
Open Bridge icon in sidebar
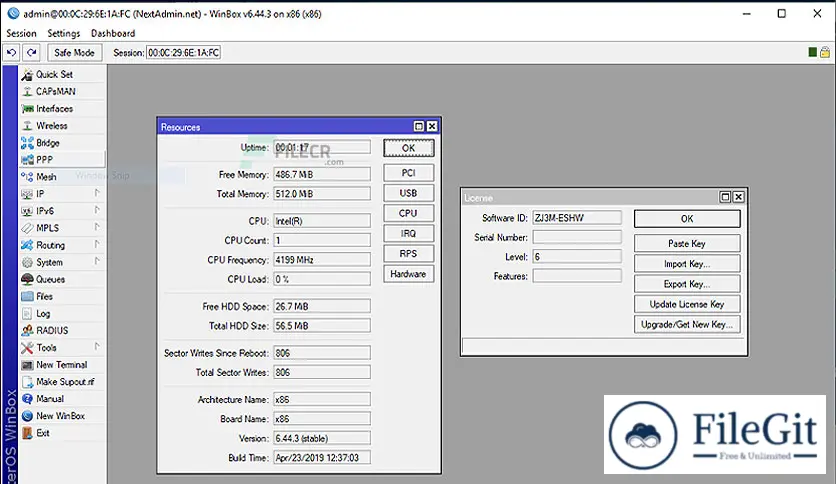[27, 143]
